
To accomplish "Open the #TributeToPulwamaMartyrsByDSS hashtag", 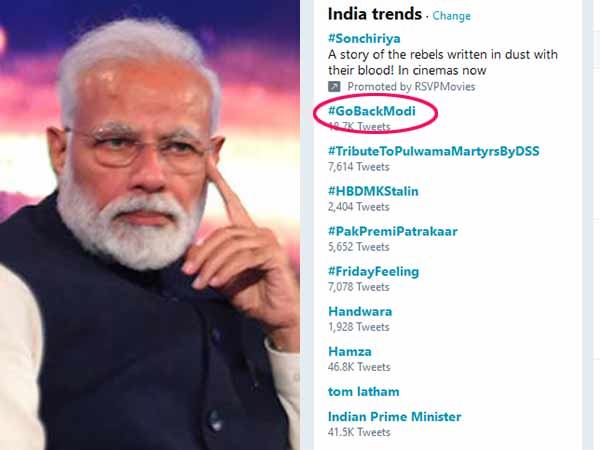I will pyautogui.click(x=433, y=151).
